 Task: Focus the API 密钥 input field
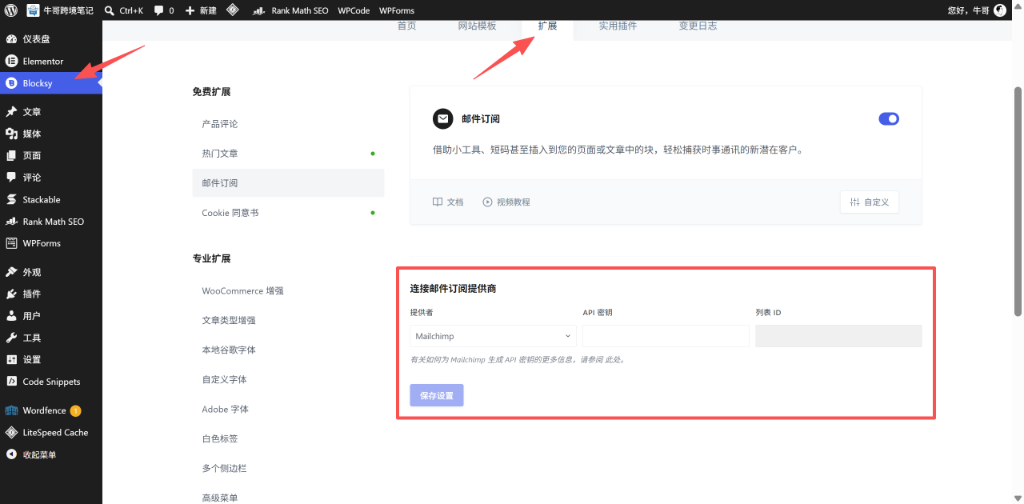coord(665,336)
